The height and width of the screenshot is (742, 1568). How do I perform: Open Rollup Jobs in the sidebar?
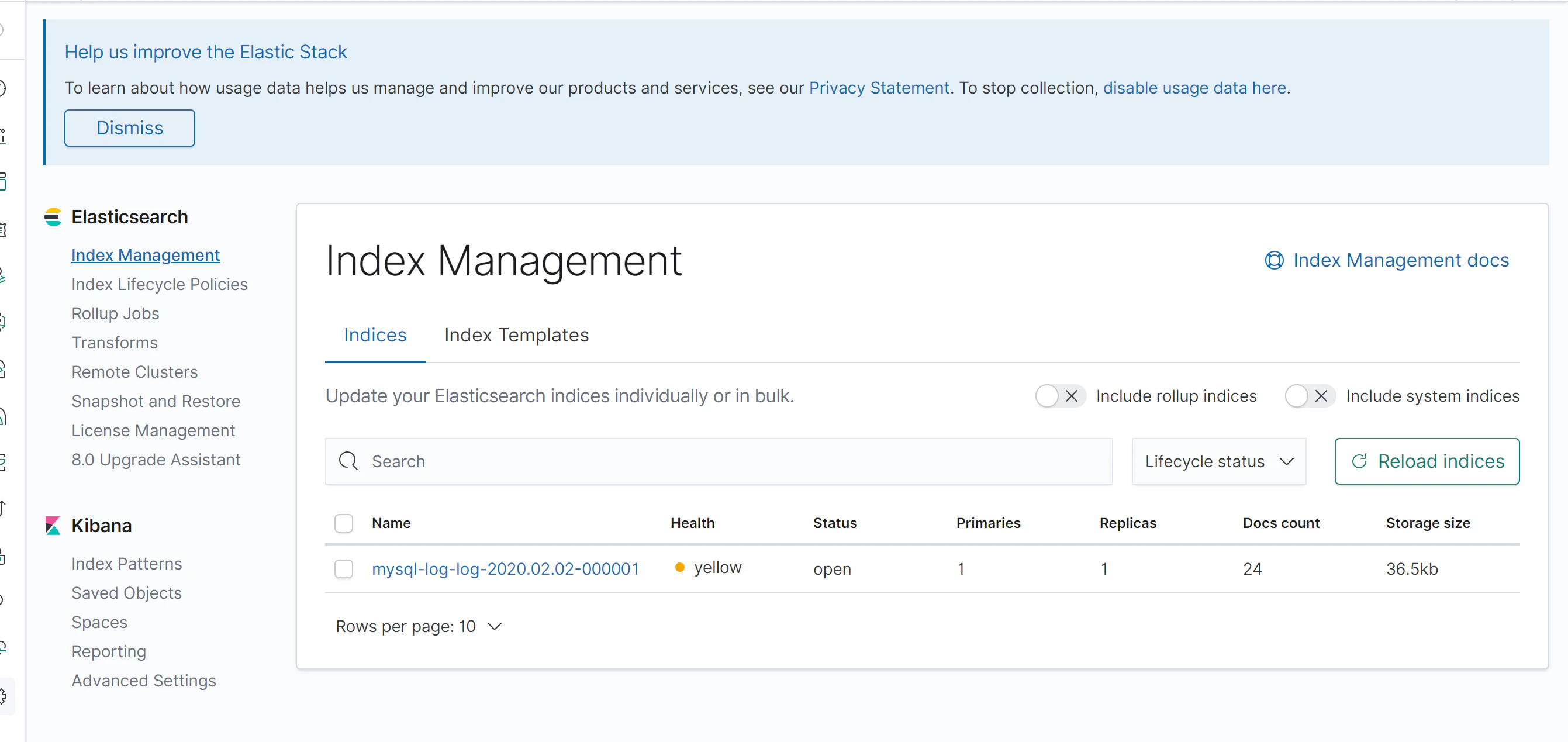116,313
